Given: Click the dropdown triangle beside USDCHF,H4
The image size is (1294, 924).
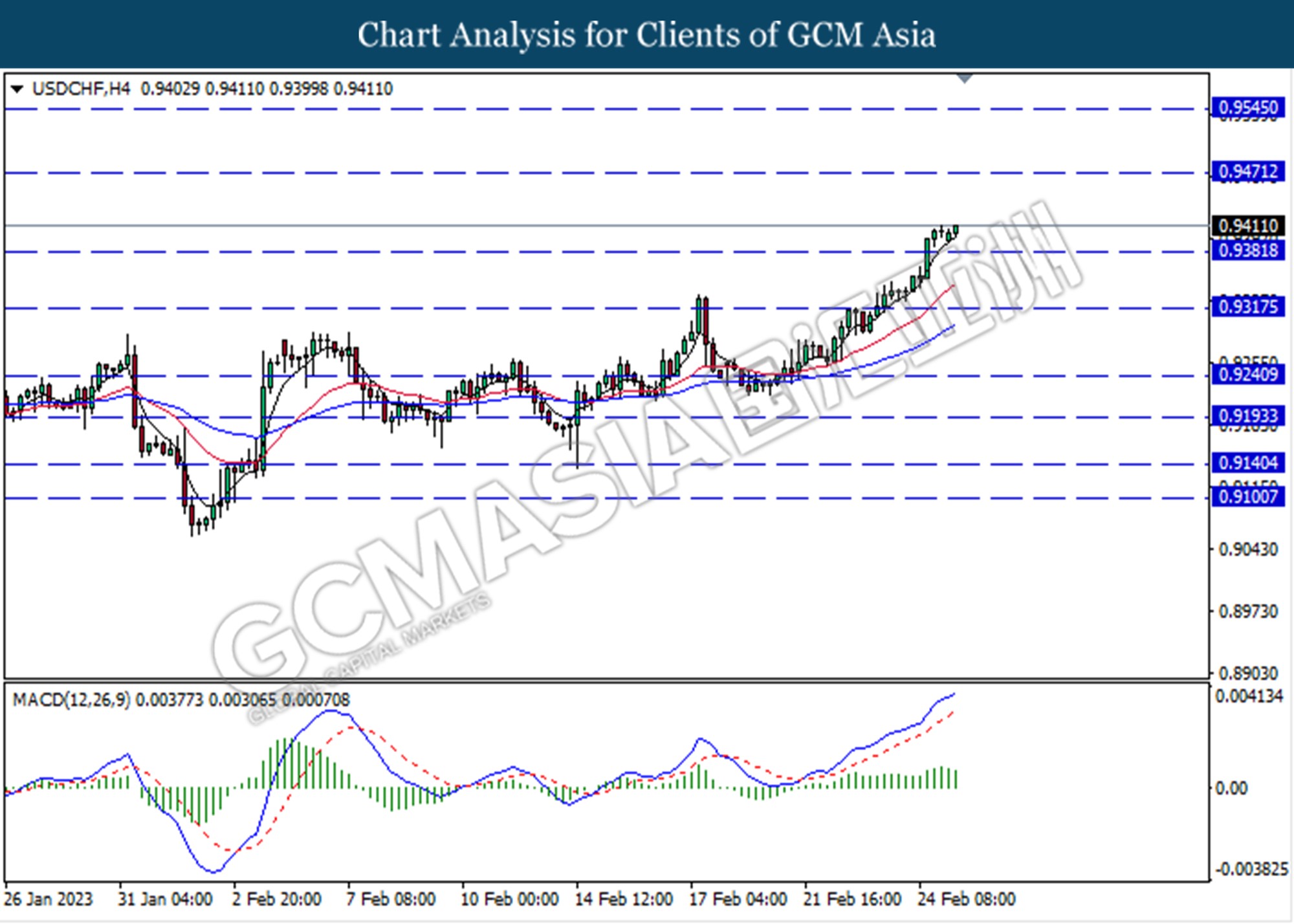Looking at the screenshot, I should click(x=17, y=89).
